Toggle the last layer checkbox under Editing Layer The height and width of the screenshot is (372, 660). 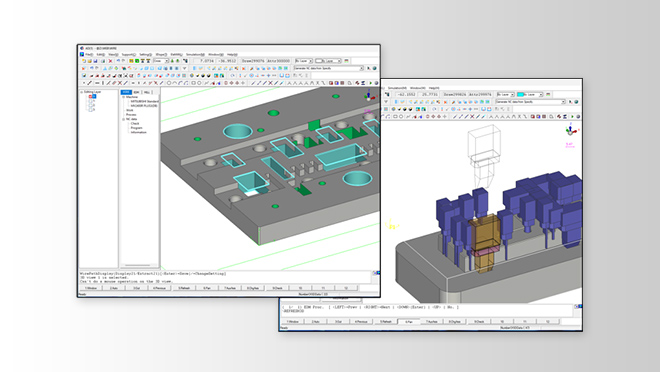click(90, 110)
